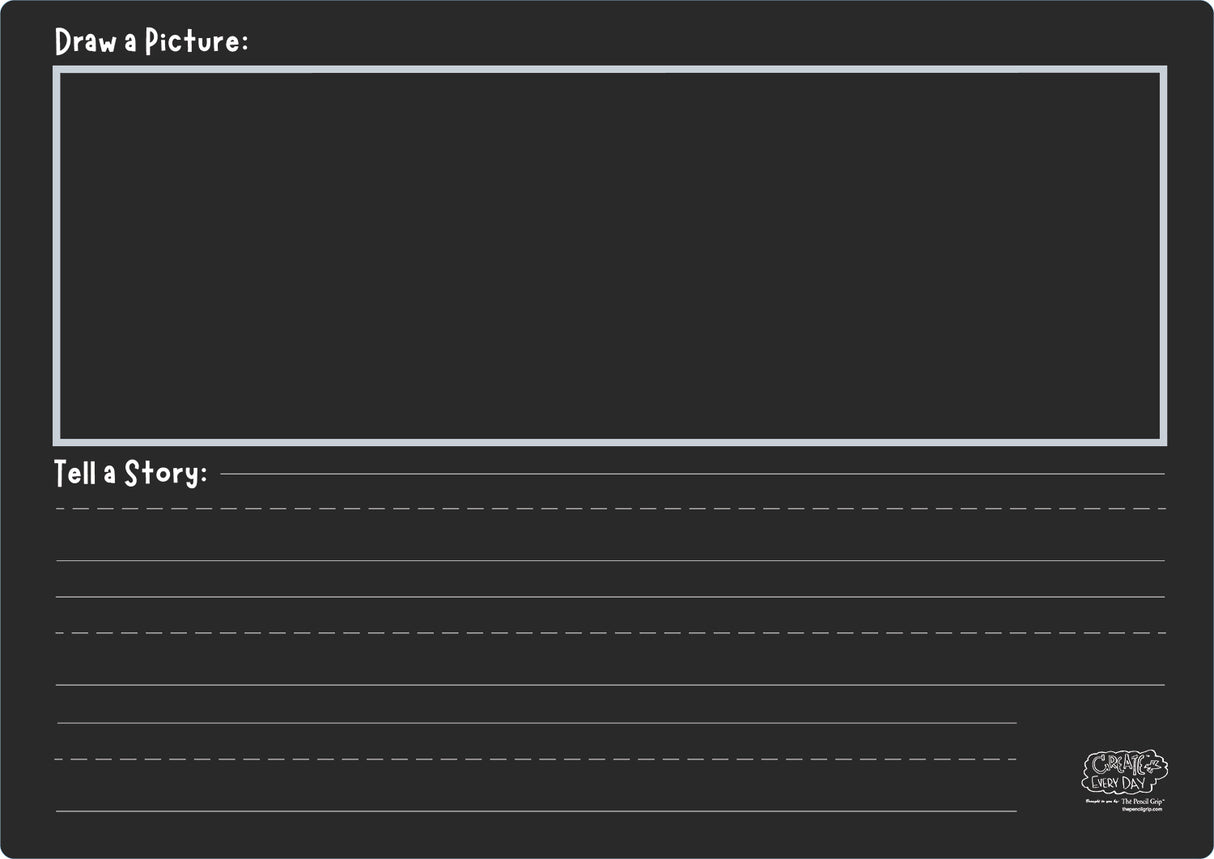
Task: Click "The Pencil Grip" brand name
Action: point(1143,801)
